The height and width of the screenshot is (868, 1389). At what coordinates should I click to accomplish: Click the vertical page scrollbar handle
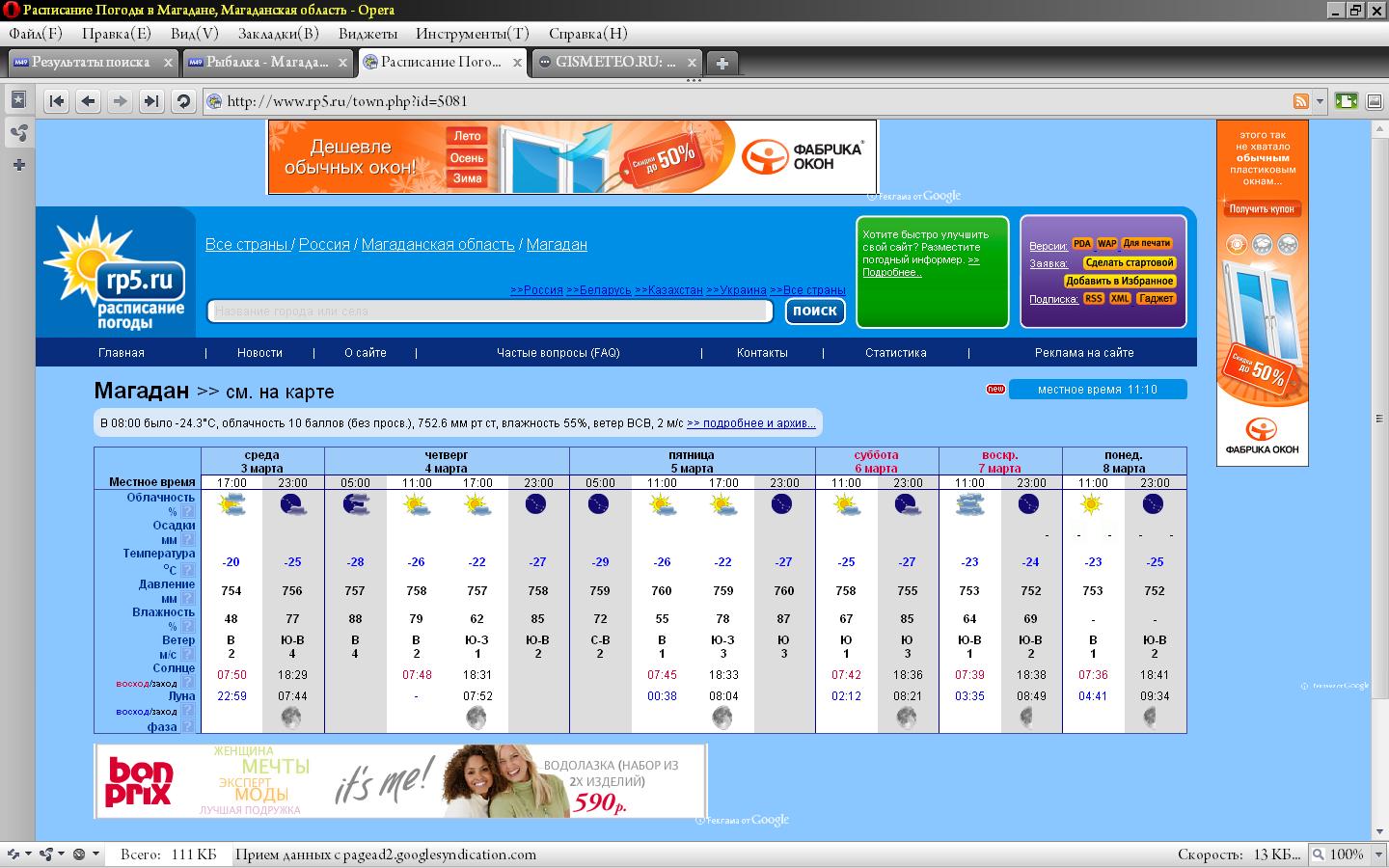pyautogui.click(x=1378, y=419)
